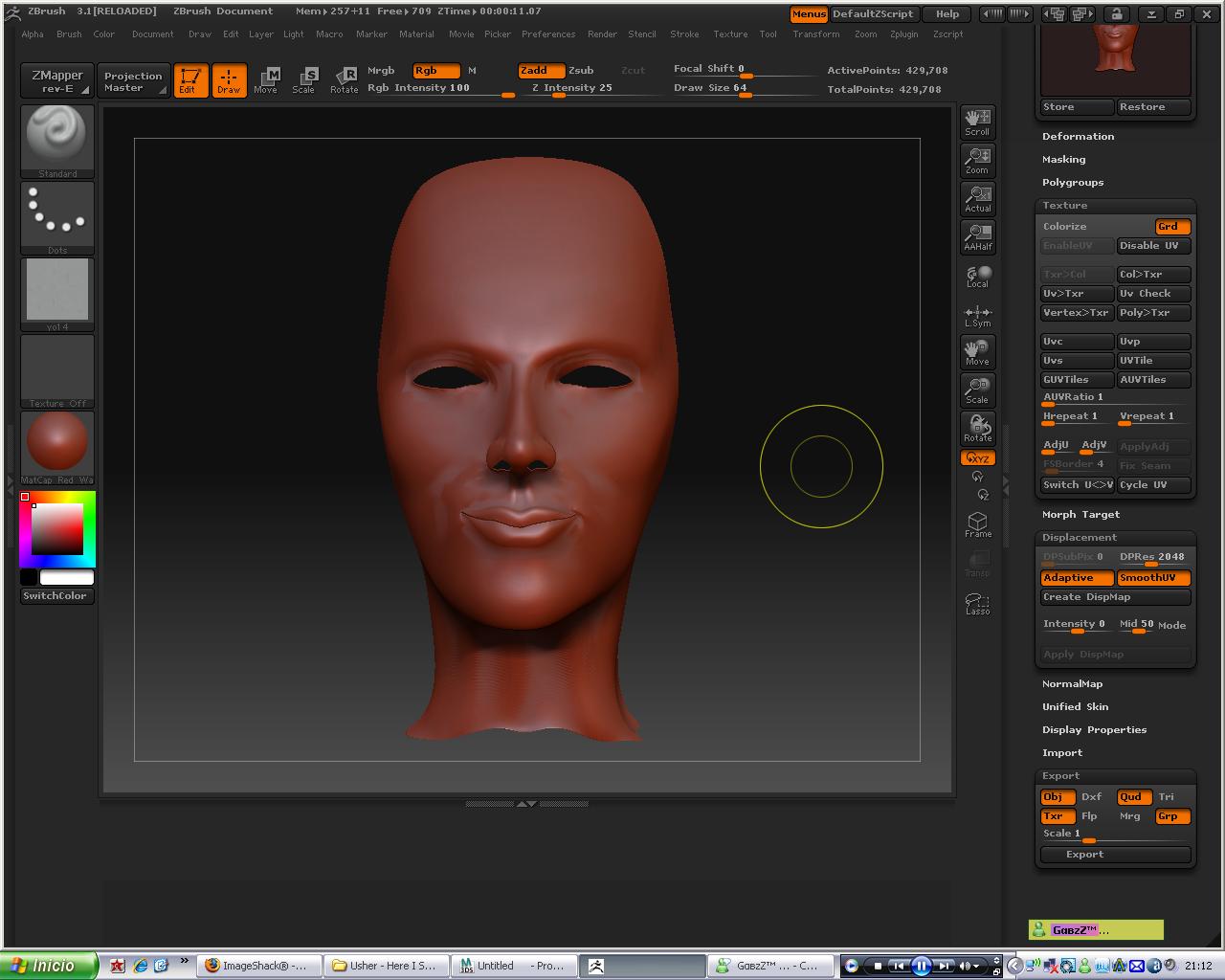Viewport: 1225px width, 980px height.
Task: Select the Scale tool in top toolbar
Action: pyautogui.click(x=303, y=80)
